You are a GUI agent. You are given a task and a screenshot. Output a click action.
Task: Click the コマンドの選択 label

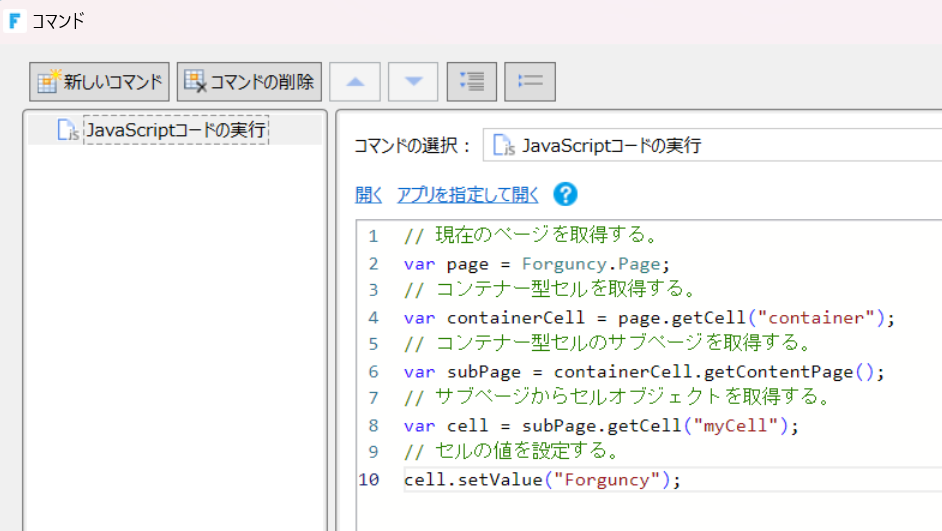coord(412,145)
